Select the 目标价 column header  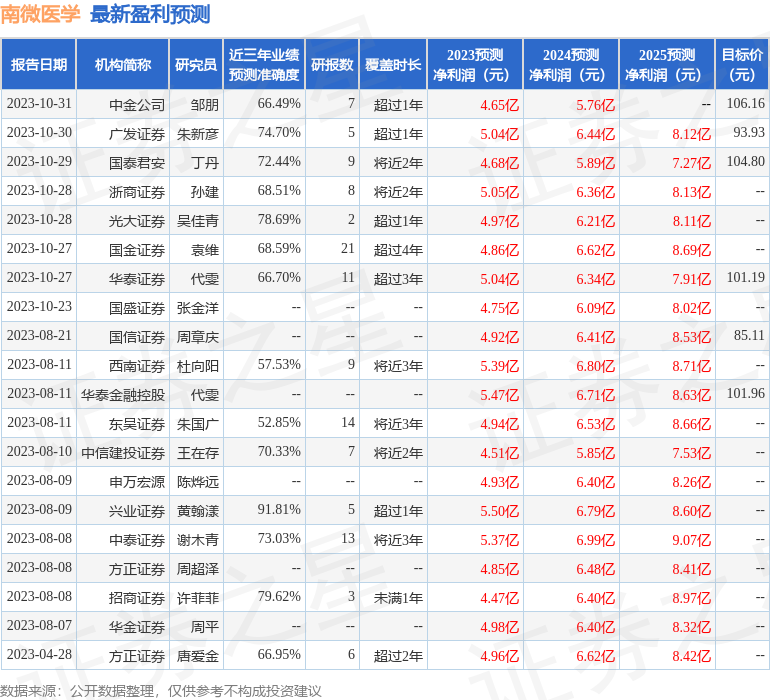tap(742, 64)
